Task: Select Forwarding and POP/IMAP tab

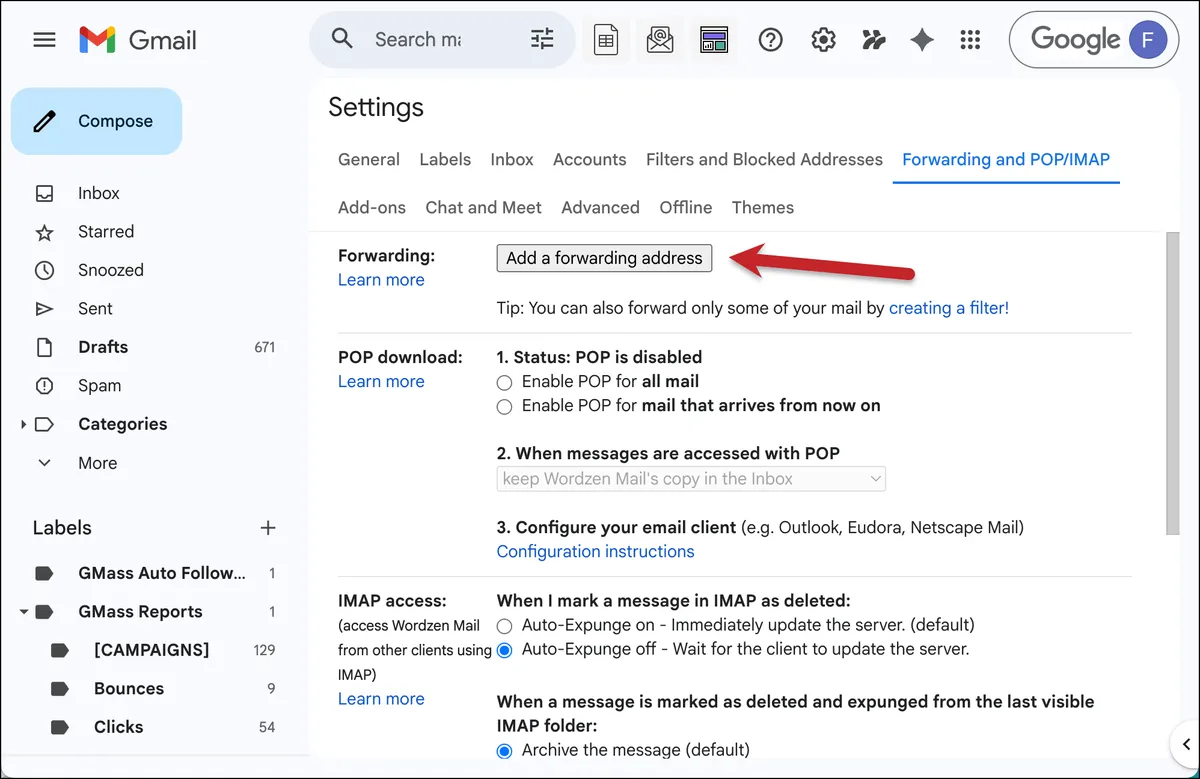Action: [x=1006, y=159]
